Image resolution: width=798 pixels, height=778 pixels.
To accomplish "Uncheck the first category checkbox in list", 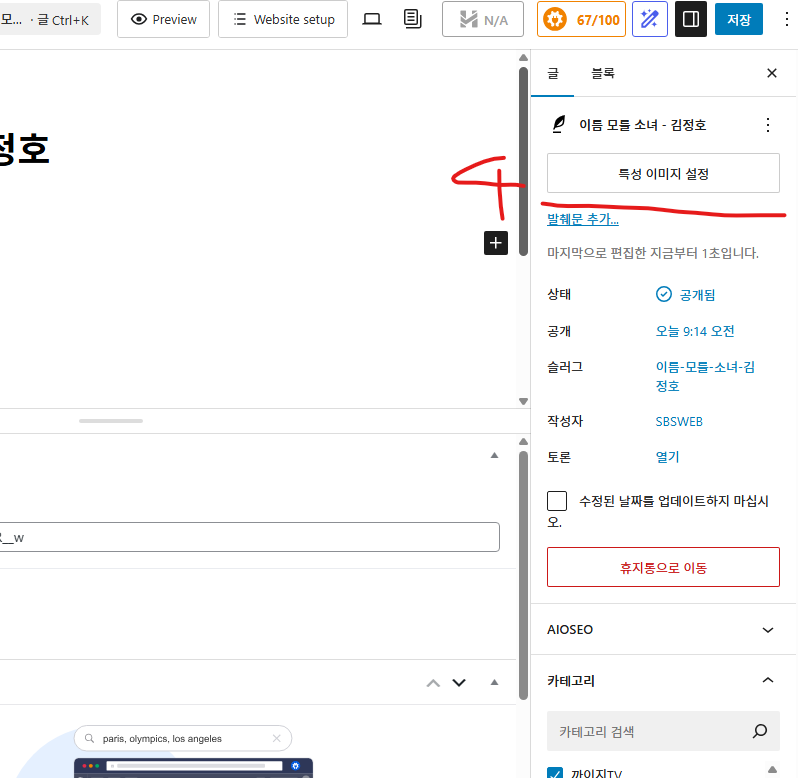I will pyautogui.click(x=556, y=772).
